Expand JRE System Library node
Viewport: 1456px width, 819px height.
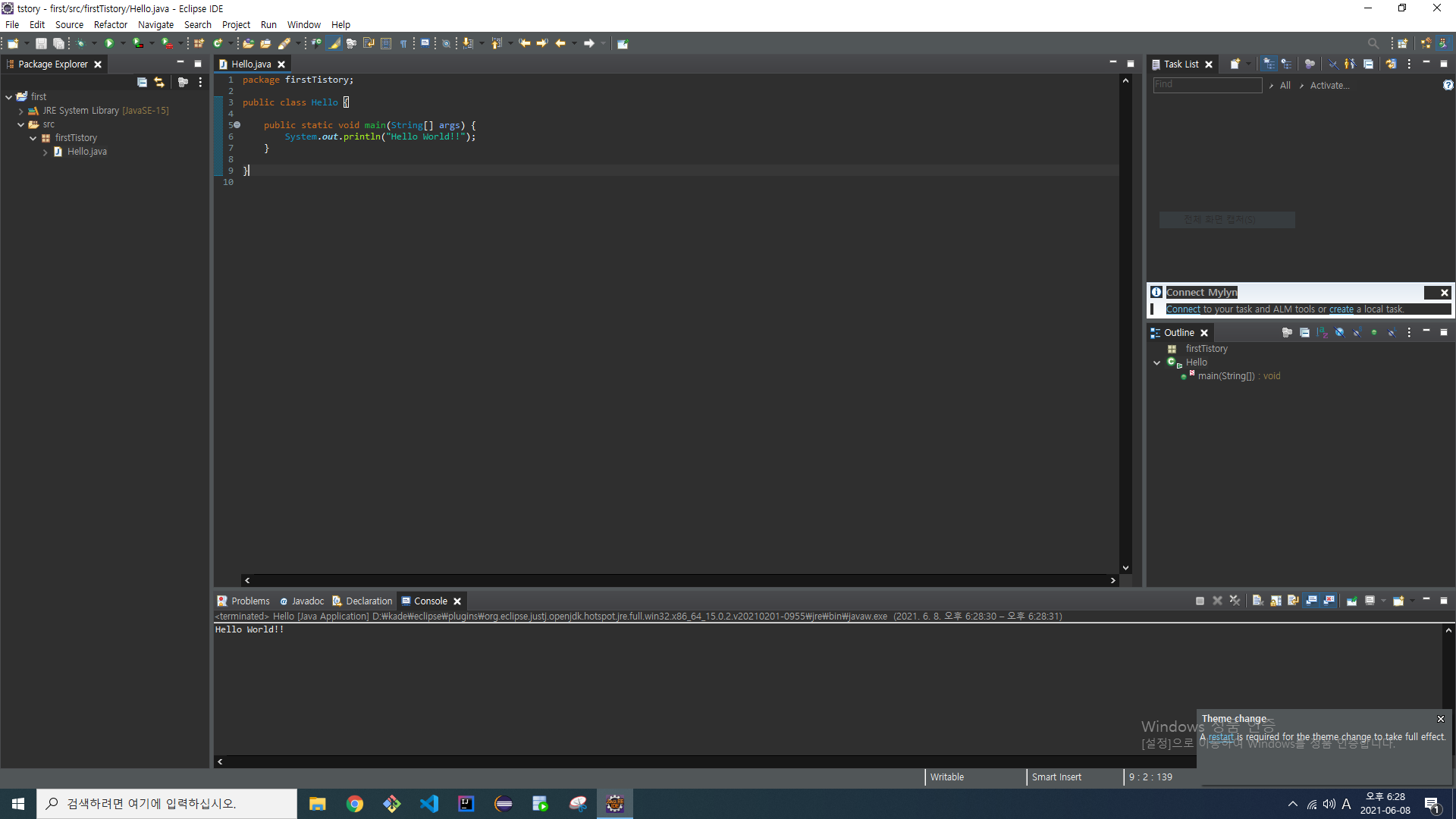tap(21, 111)
